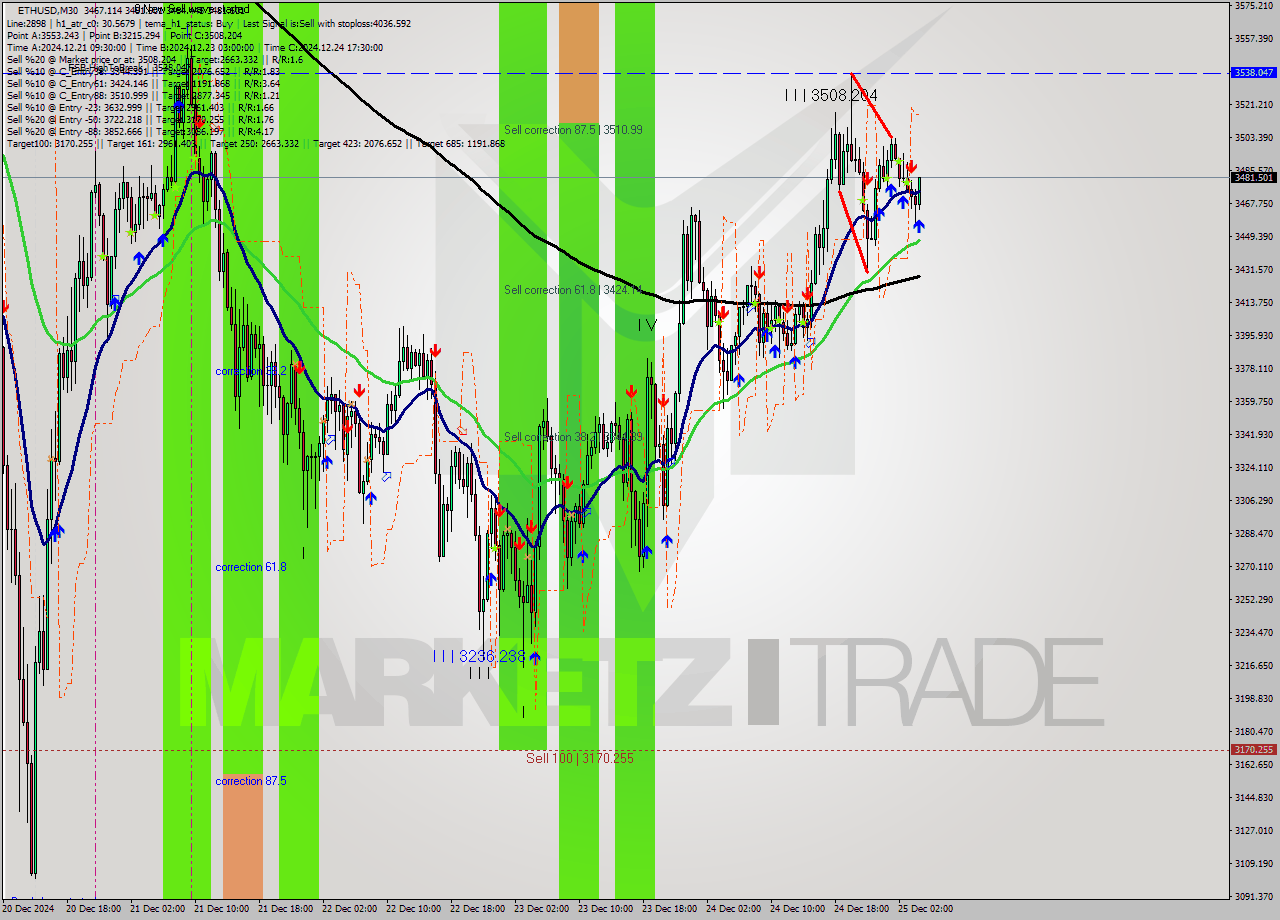Click the '22 Dec 10:00' time label
The width and height of the screenshot is (1280, 920).
(x=414, y=910)
